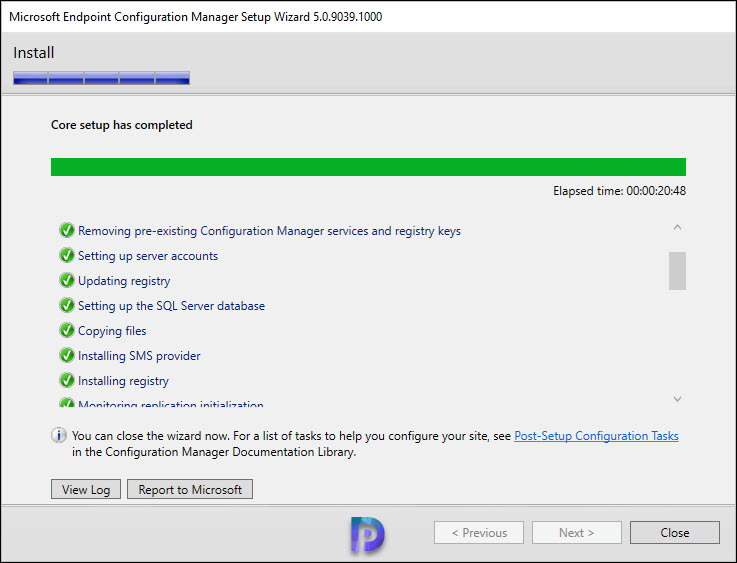This screenshot has width=737, height=563.
Task: Click Report to Microsoft
Action: 190,489
